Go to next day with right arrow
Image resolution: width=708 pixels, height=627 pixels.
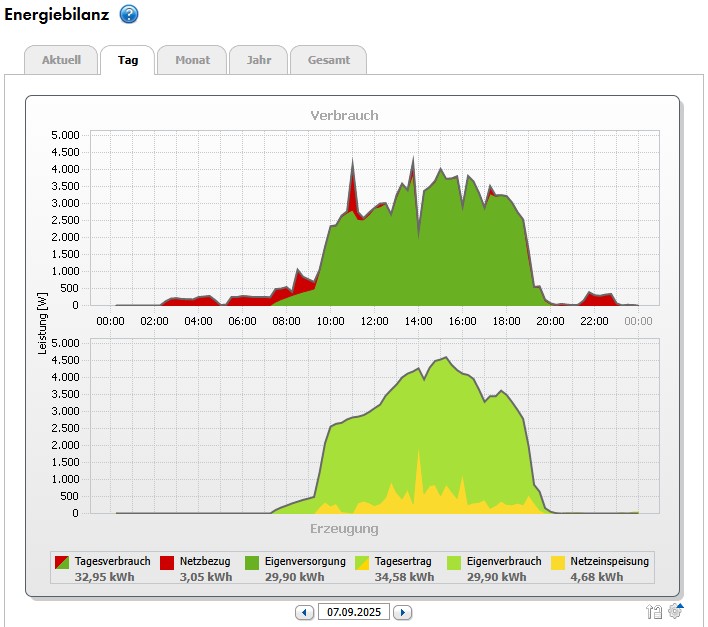tap(402, 612)
